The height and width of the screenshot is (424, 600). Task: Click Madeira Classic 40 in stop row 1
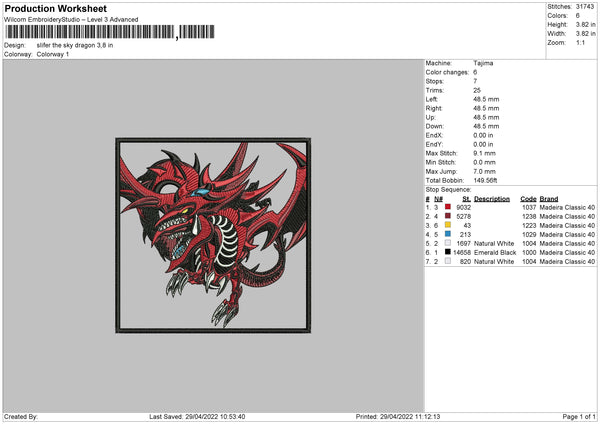[567, 207]
